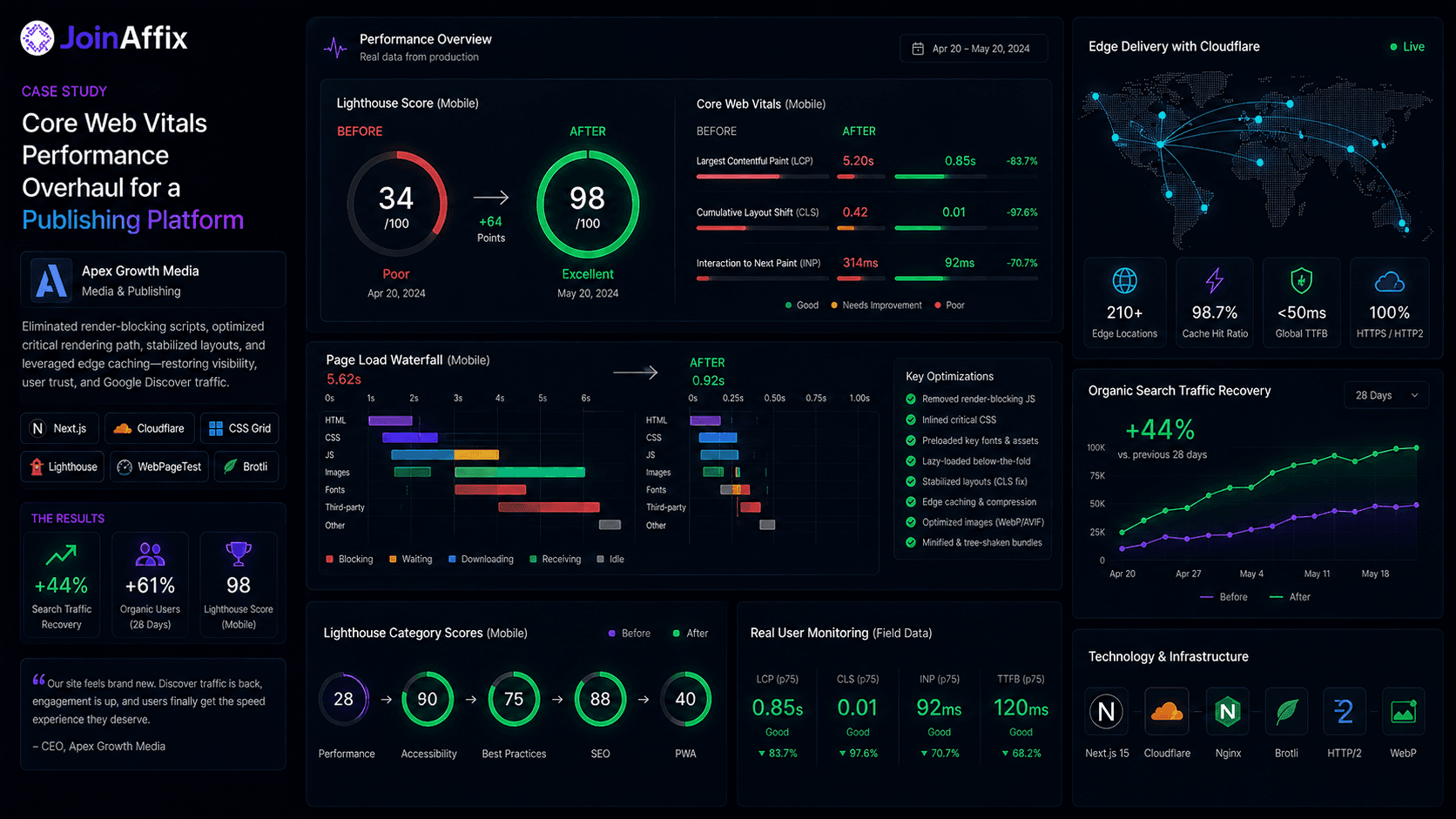This screenshot has width=1456, height=819.
Task: Toggle the Edge caching & compression check
Action: click(x=911, y=502)
